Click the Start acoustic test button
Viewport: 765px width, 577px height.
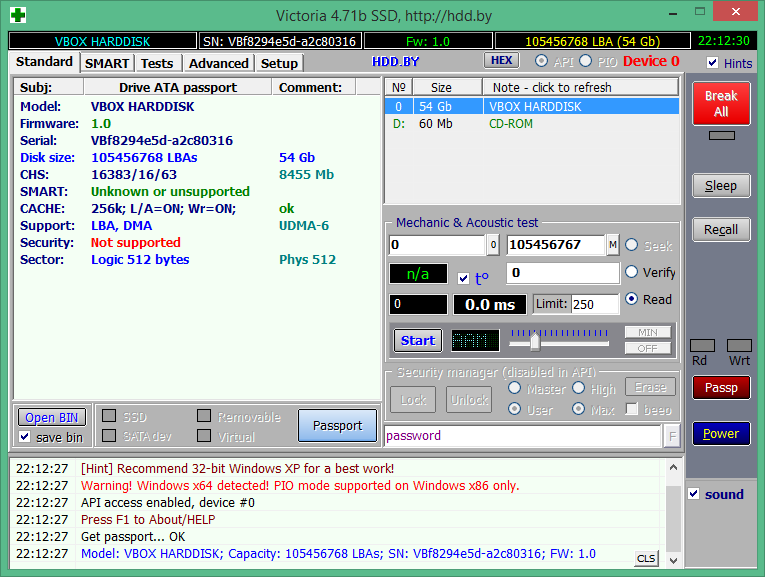click(x=418, y=340)
